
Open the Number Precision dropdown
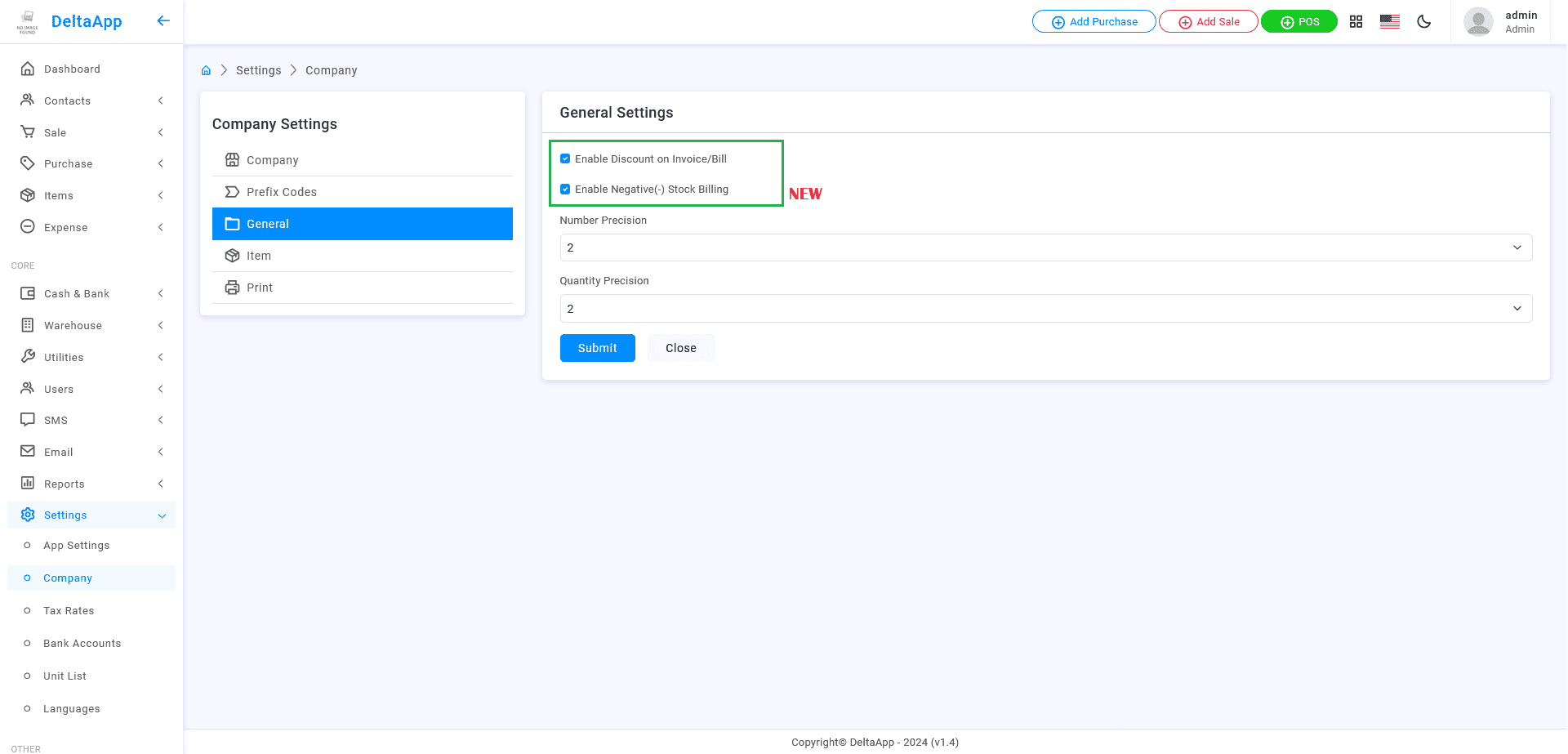[x=1045, y=248]
